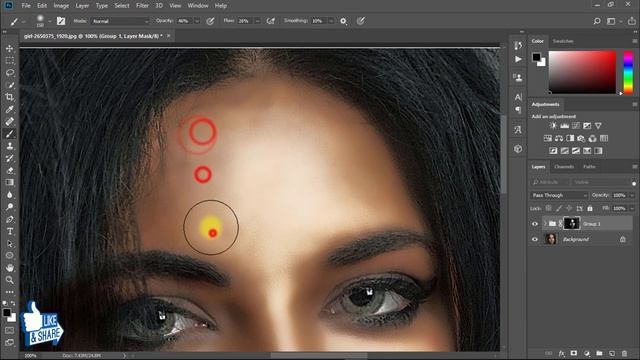Open the 3D panel cube icon

[518, 149]
